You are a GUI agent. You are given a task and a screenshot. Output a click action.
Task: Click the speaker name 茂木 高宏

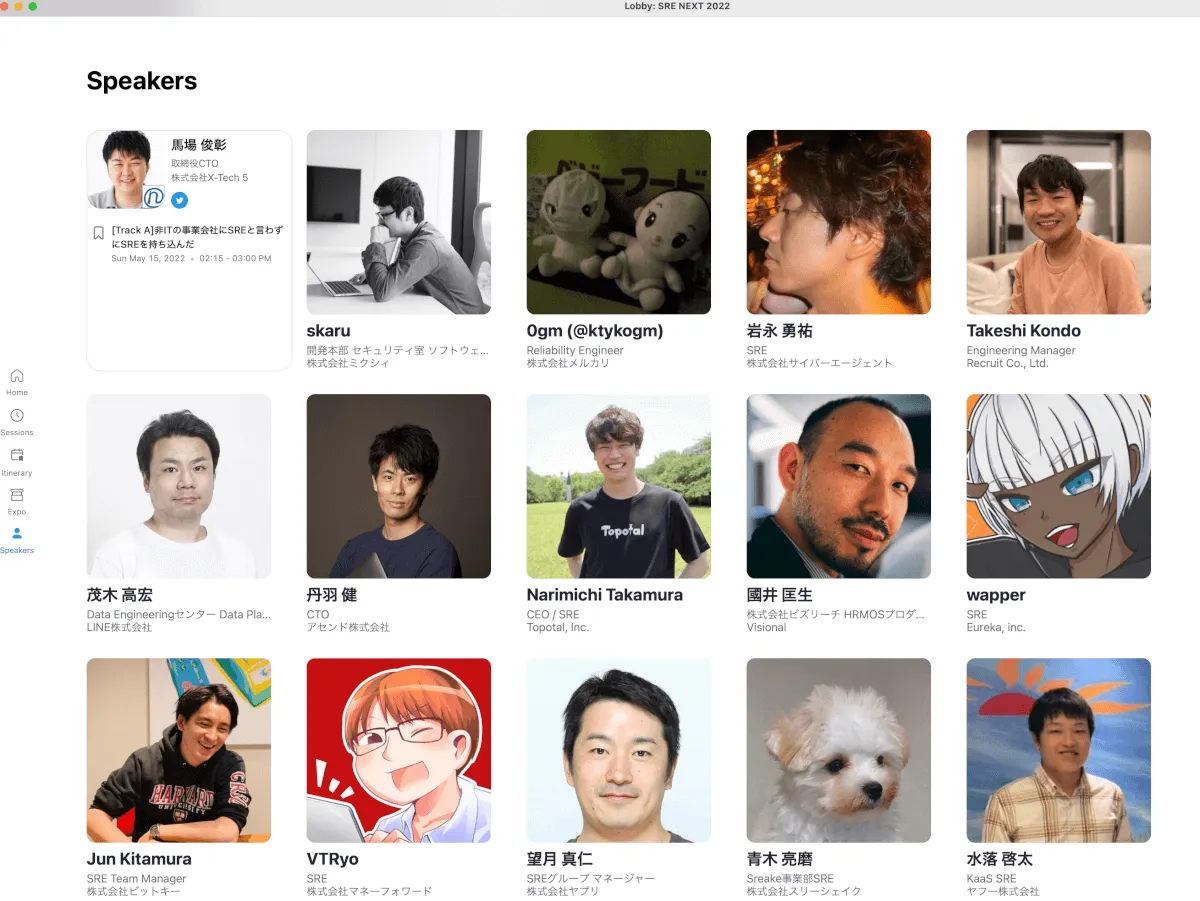coord(122,595)
